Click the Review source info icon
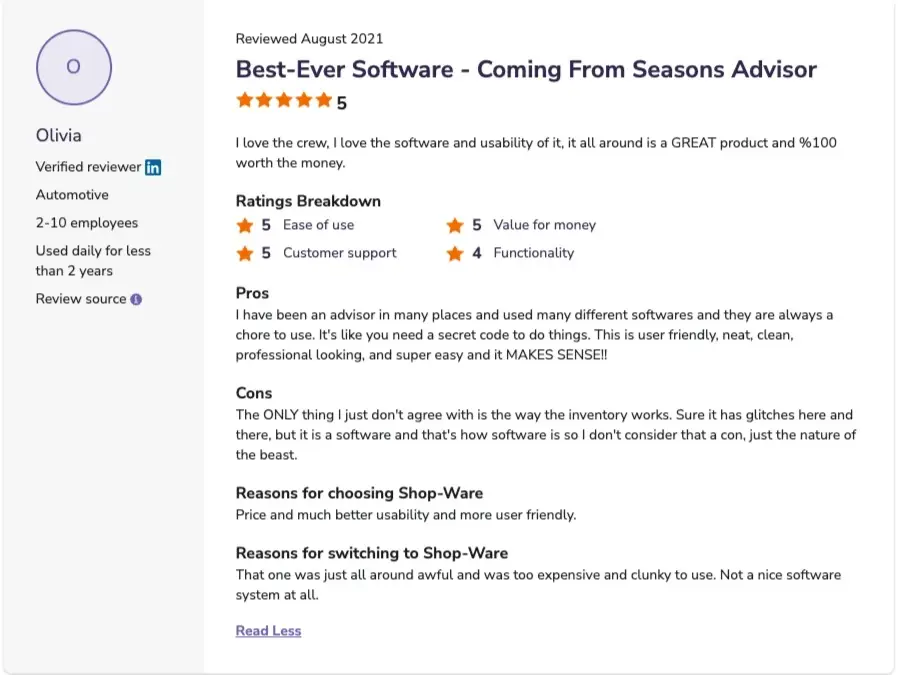This screenshot has height=675, width=899. coord(136,299)
